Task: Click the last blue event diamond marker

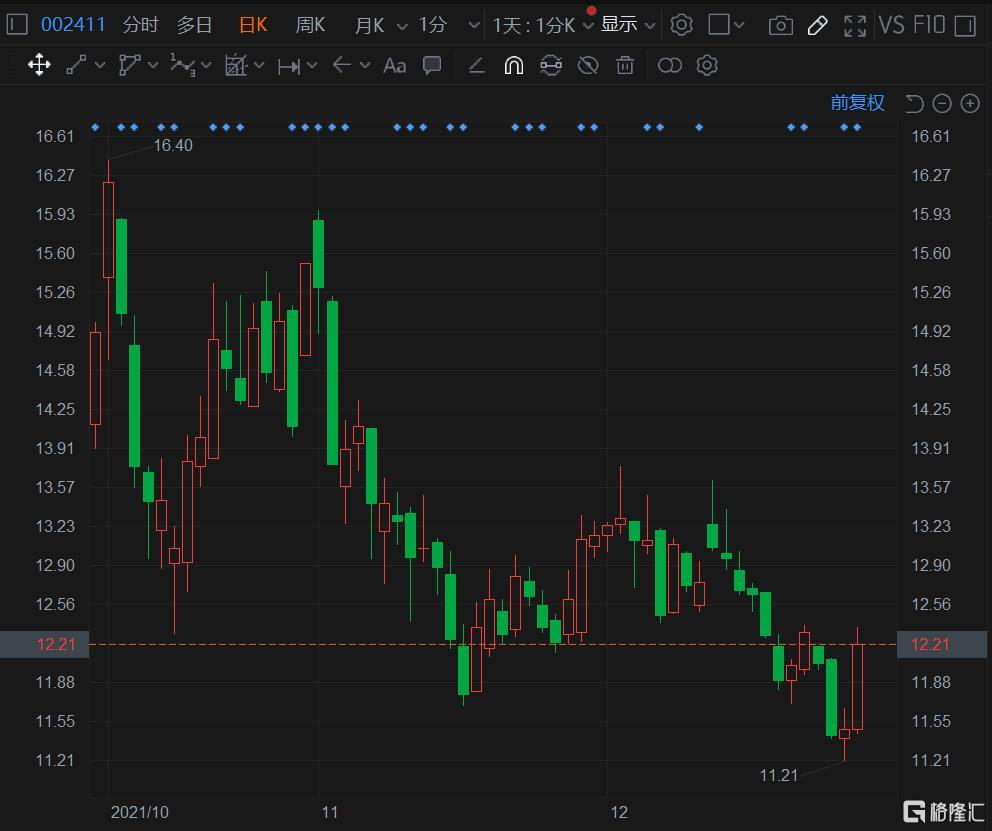Action: pyautogui.click(x=857, y=127)
